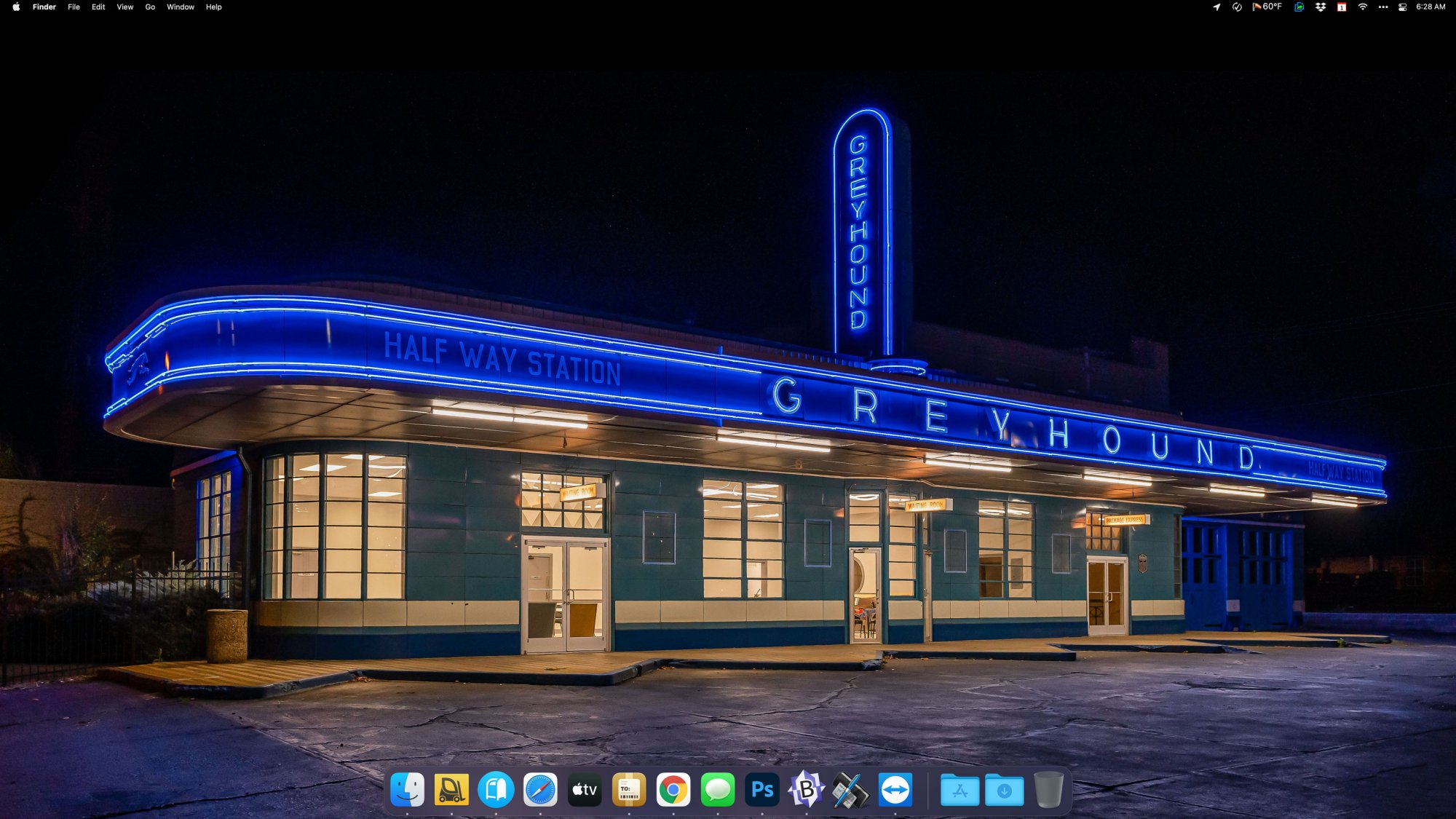Open Finder from the dock
Viewport: 1456px width, 819px height.
[407, 790]
